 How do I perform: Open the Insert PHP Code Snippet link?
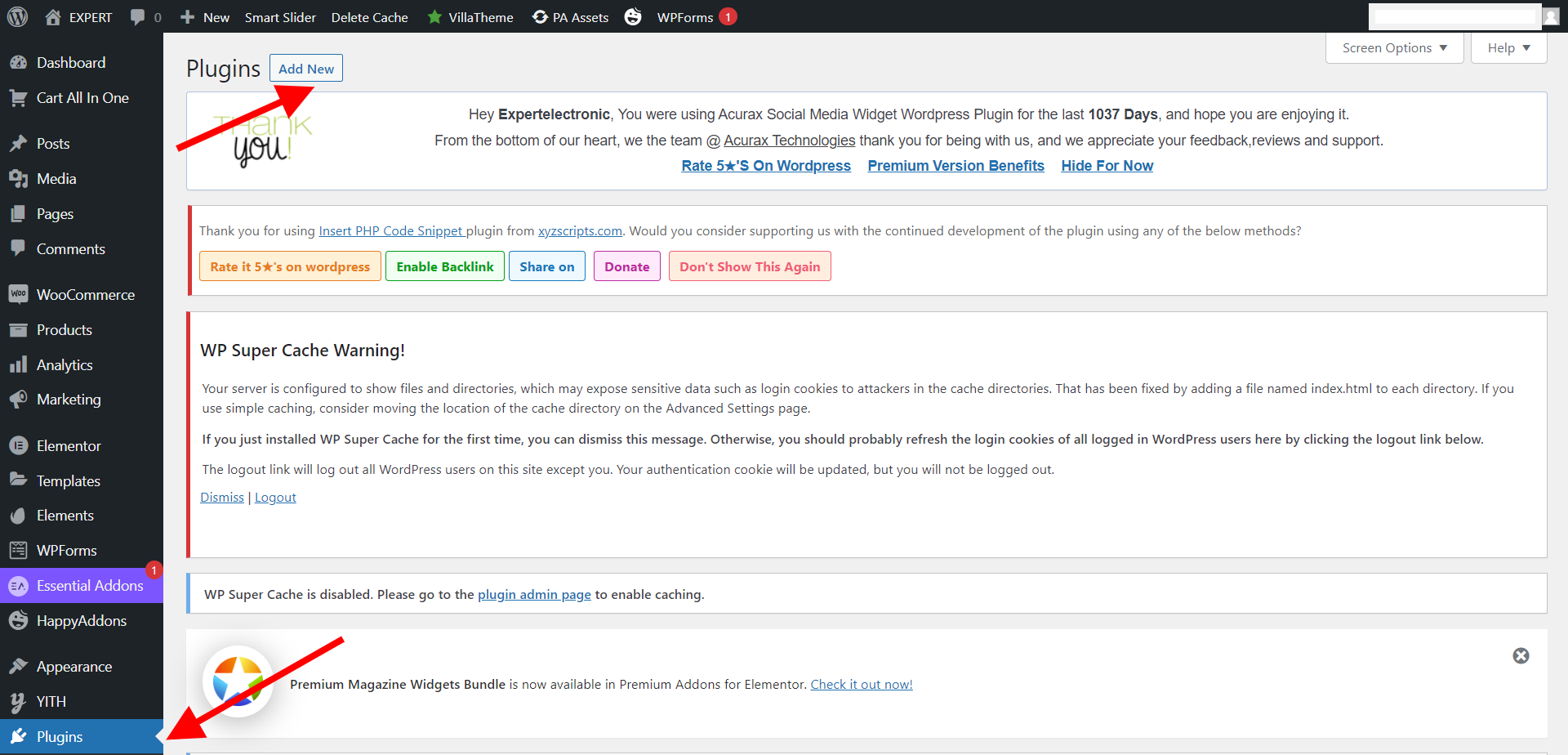392,231
